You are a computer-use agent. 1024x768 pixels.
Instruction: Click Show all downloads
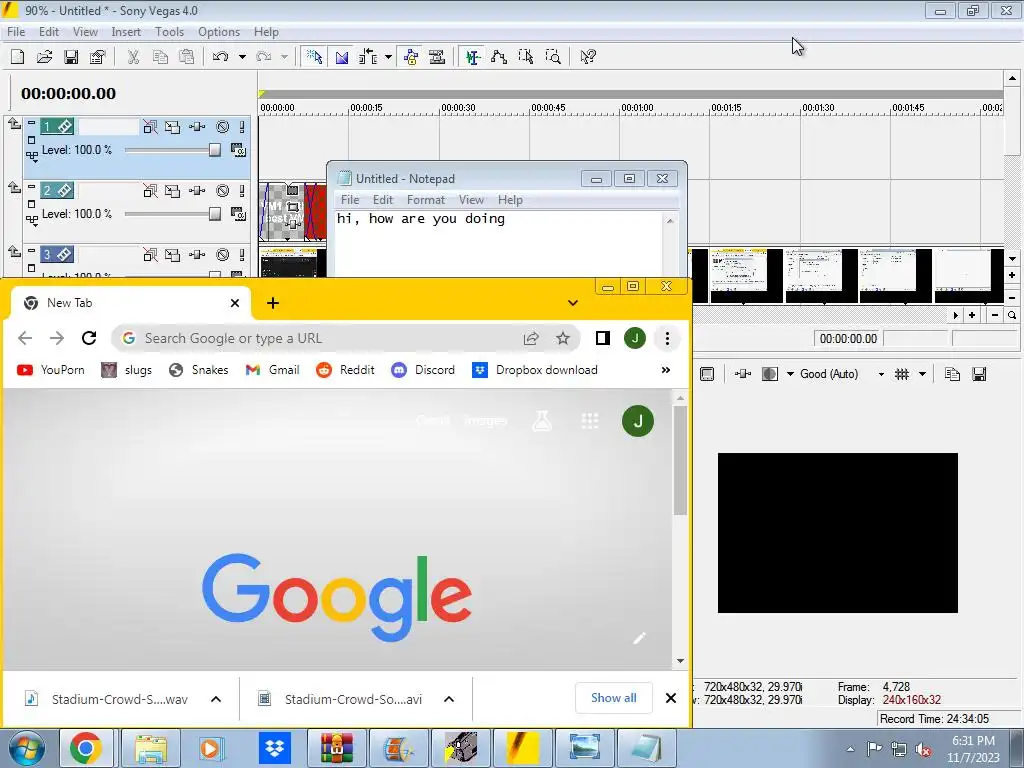tap(614, 698)
